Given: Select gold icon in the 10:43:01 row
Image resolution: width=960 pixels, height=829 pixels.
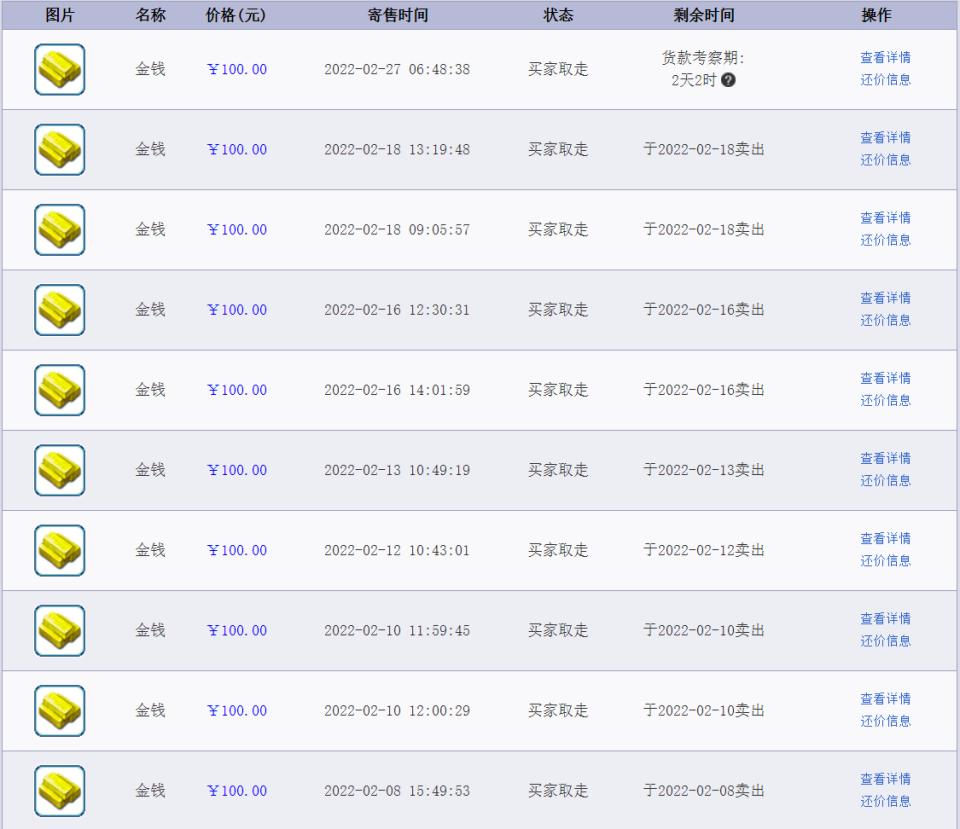Looking at the screenshot, I should point(60,551).
